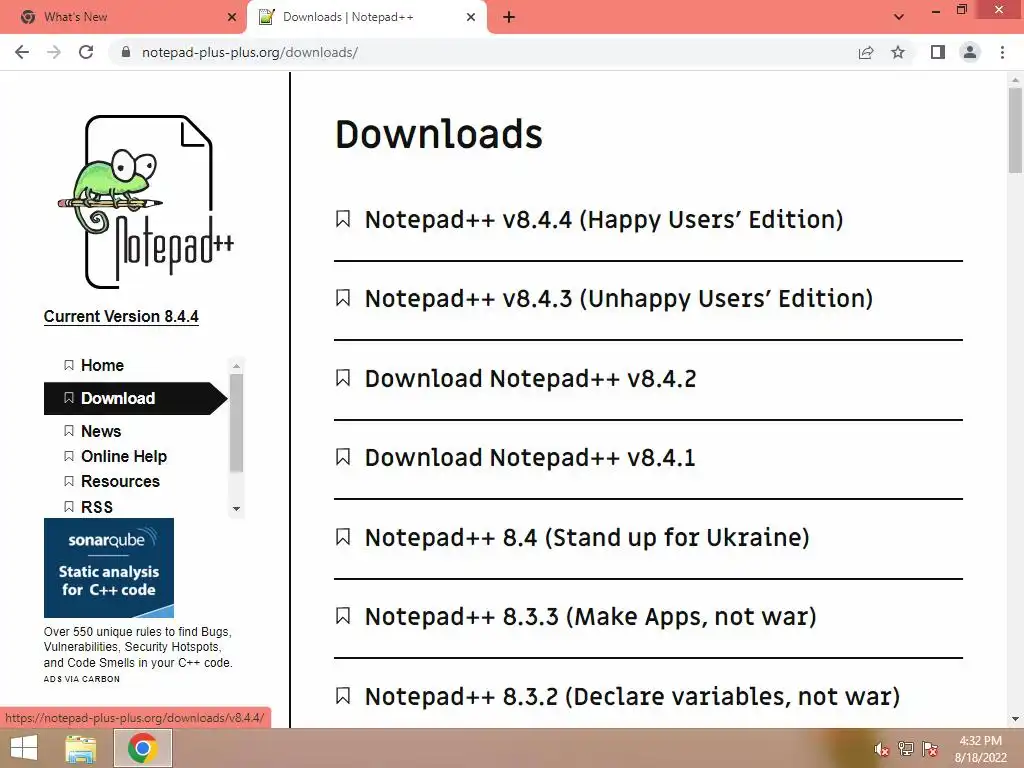1024x768 pixels.
Task: Click the main page vertical scrollbar thumb
Action: point(1015,131)
